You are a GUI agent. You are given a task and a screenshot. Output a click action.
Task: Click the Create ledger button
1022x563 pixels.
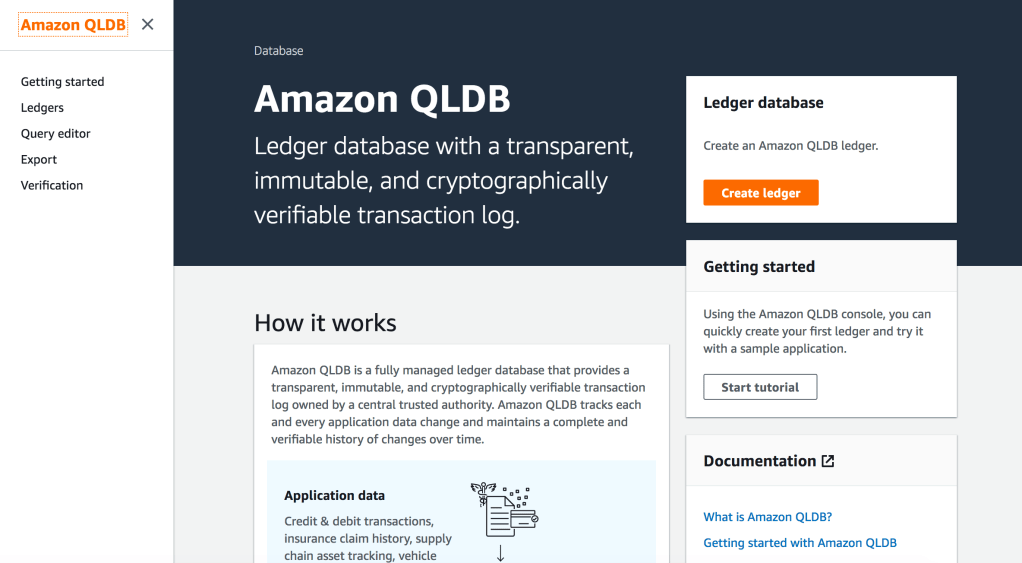pos(761,193)
